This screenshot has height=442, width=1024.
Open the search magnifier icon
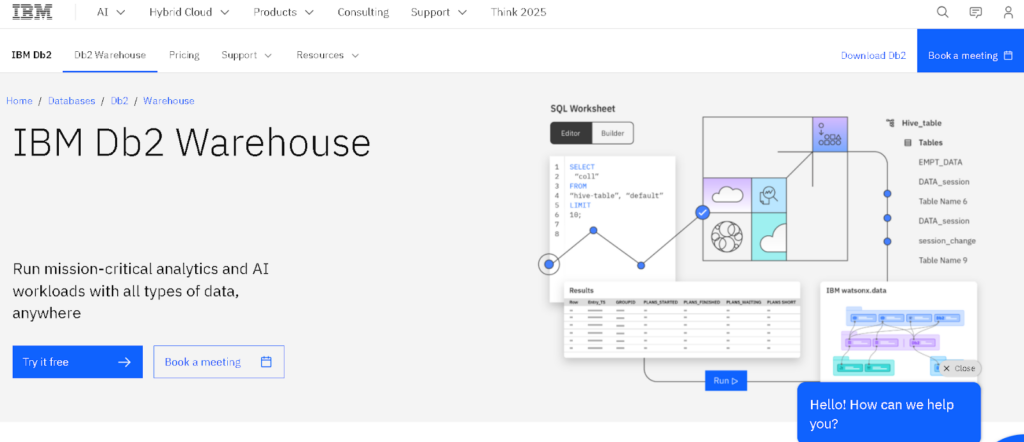(942, 12)
